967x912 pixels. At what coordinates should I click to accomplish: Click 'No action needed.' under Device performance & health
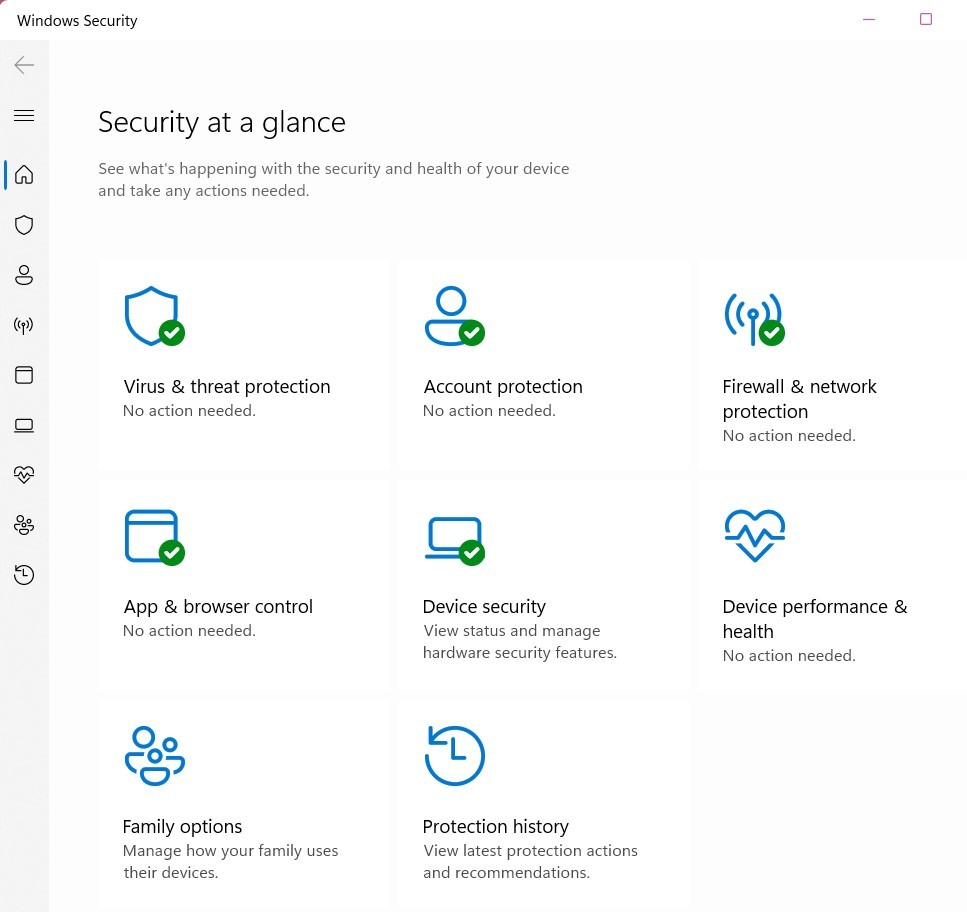click(x=789, y=656)
